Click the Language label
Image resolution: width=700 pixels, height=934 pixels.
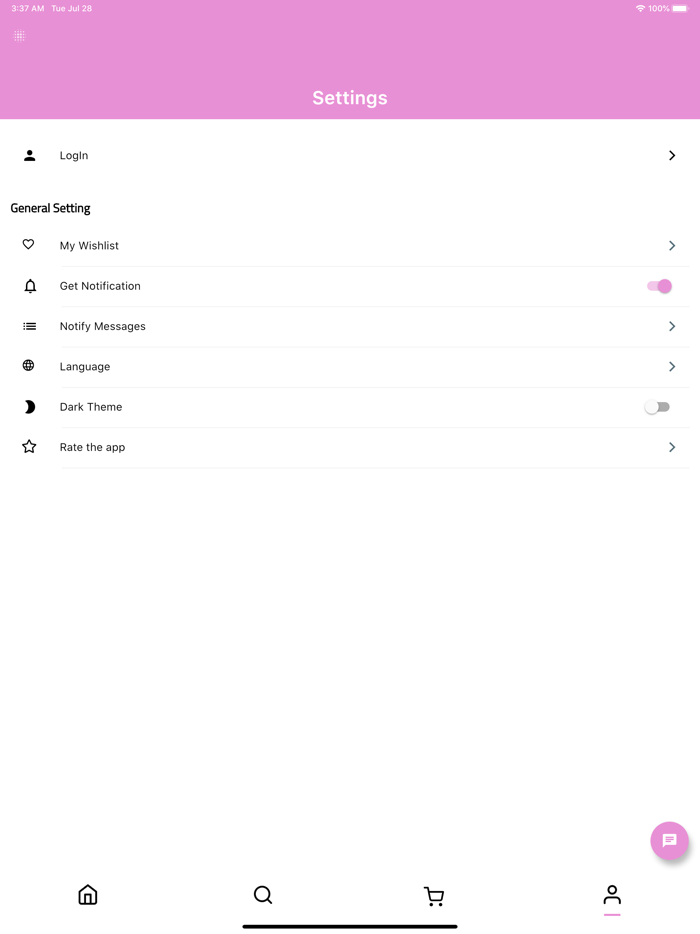[x=85, y=367]
